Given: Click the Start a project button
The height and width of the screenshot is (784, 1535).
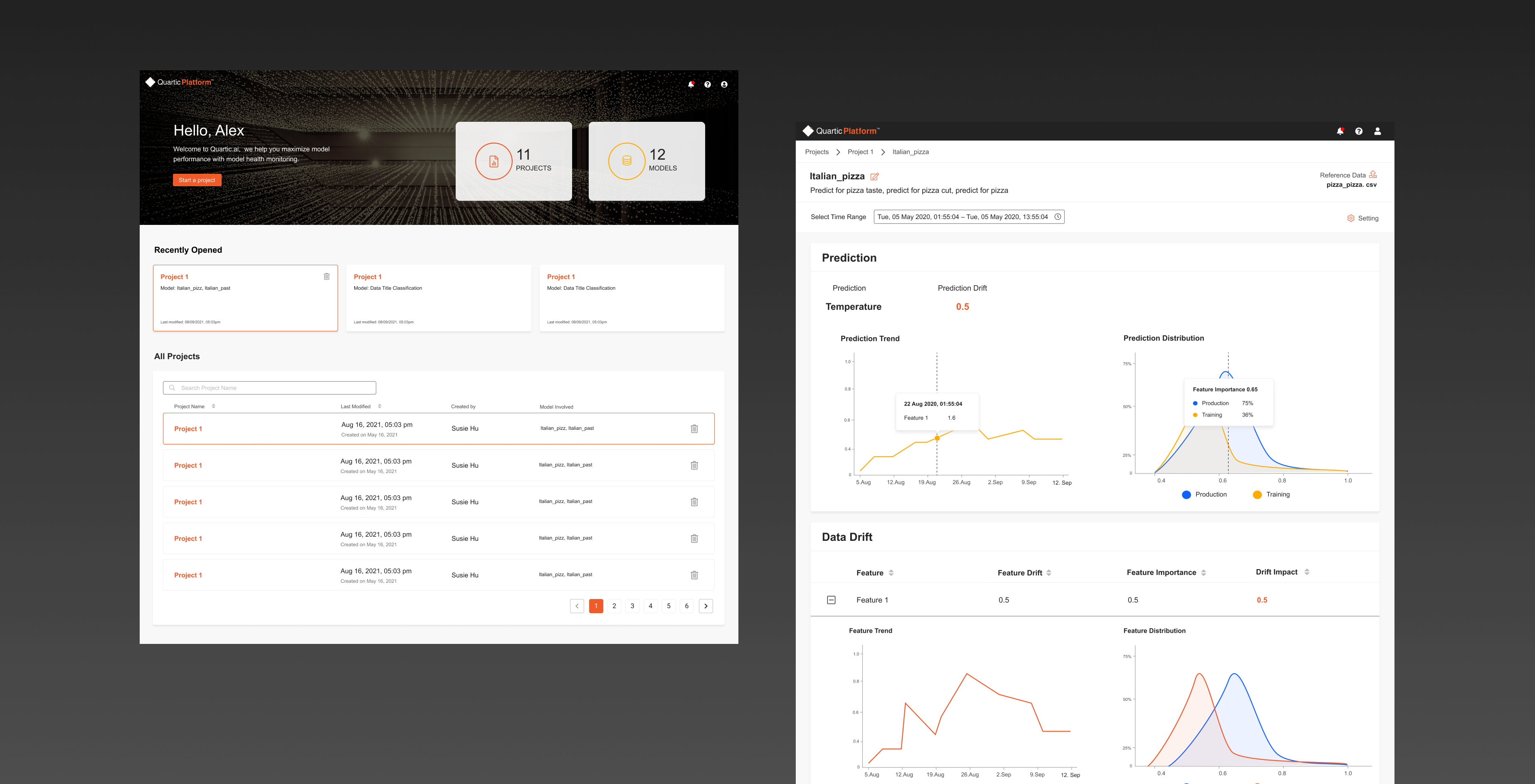Looking at the screenshot, I should click(x=197, y=180).
